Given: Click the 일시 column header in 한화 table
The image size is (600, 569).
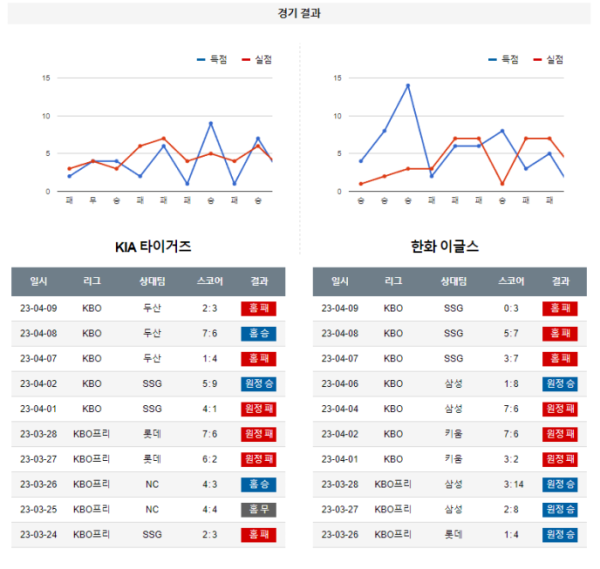Looking at the screenshot, I should click(340, 281).
